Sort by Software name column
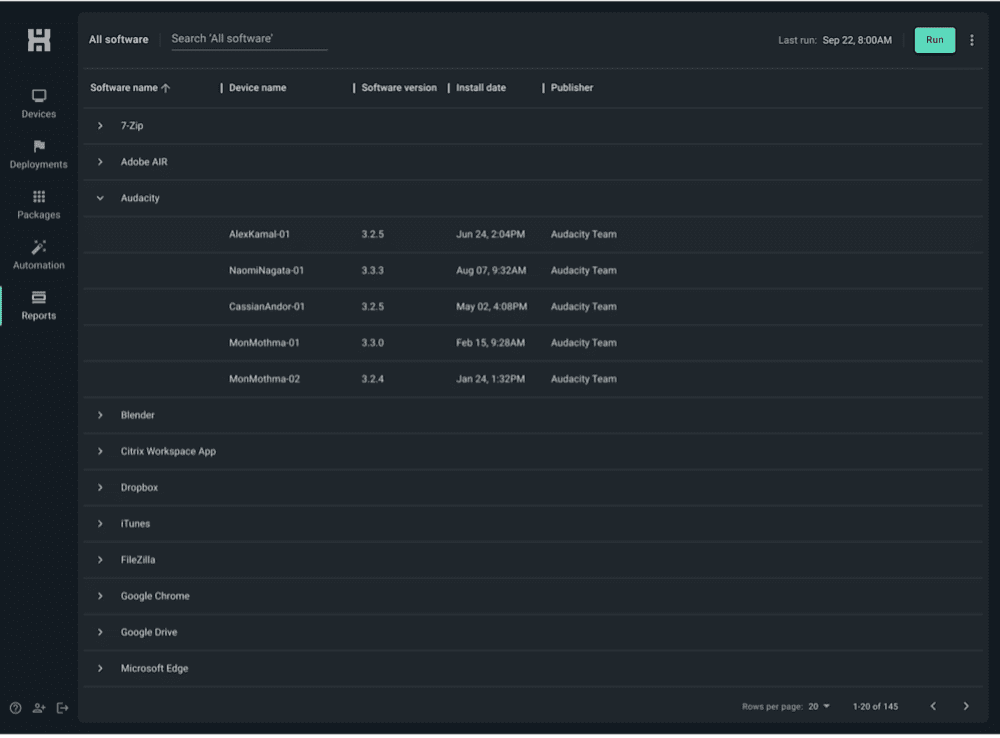 (x=130, y=88)
